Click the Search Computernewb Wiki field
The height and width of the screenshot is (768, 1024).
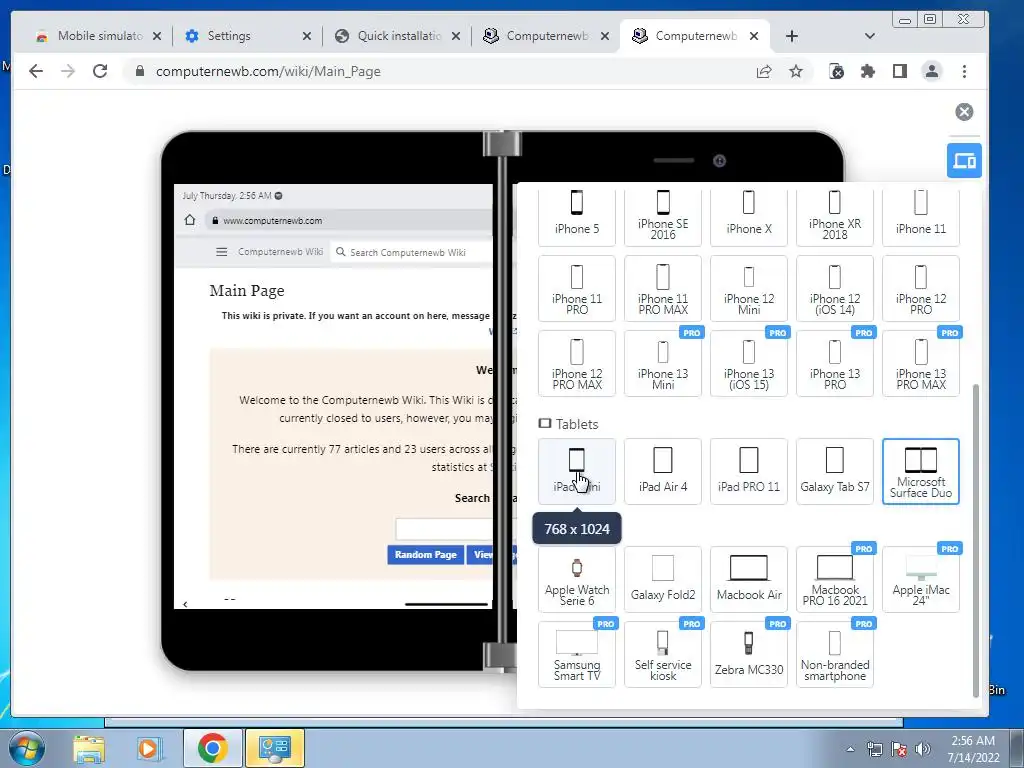point(411,252)
